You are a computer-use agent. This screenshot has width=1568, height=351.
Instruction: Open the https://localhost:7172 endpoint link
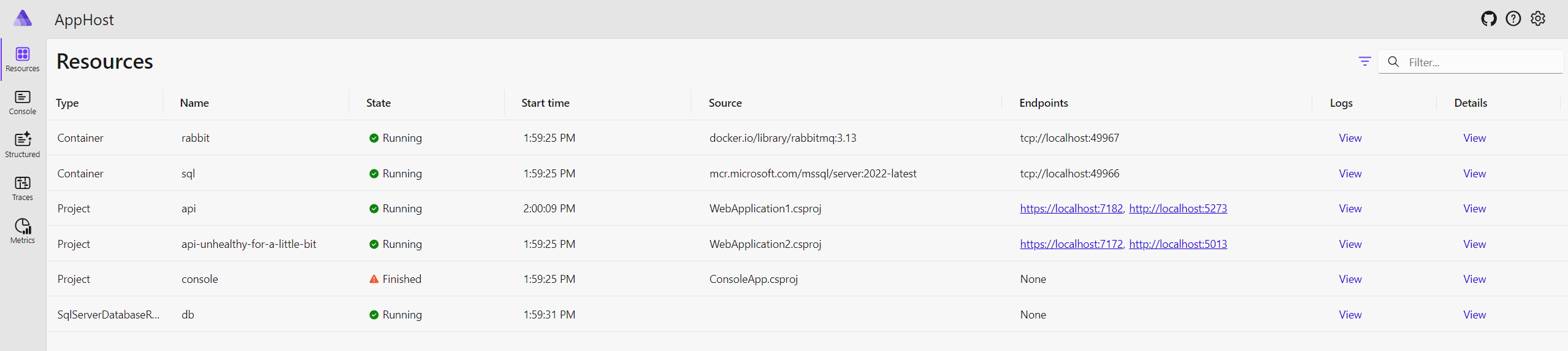(1071, 244)
